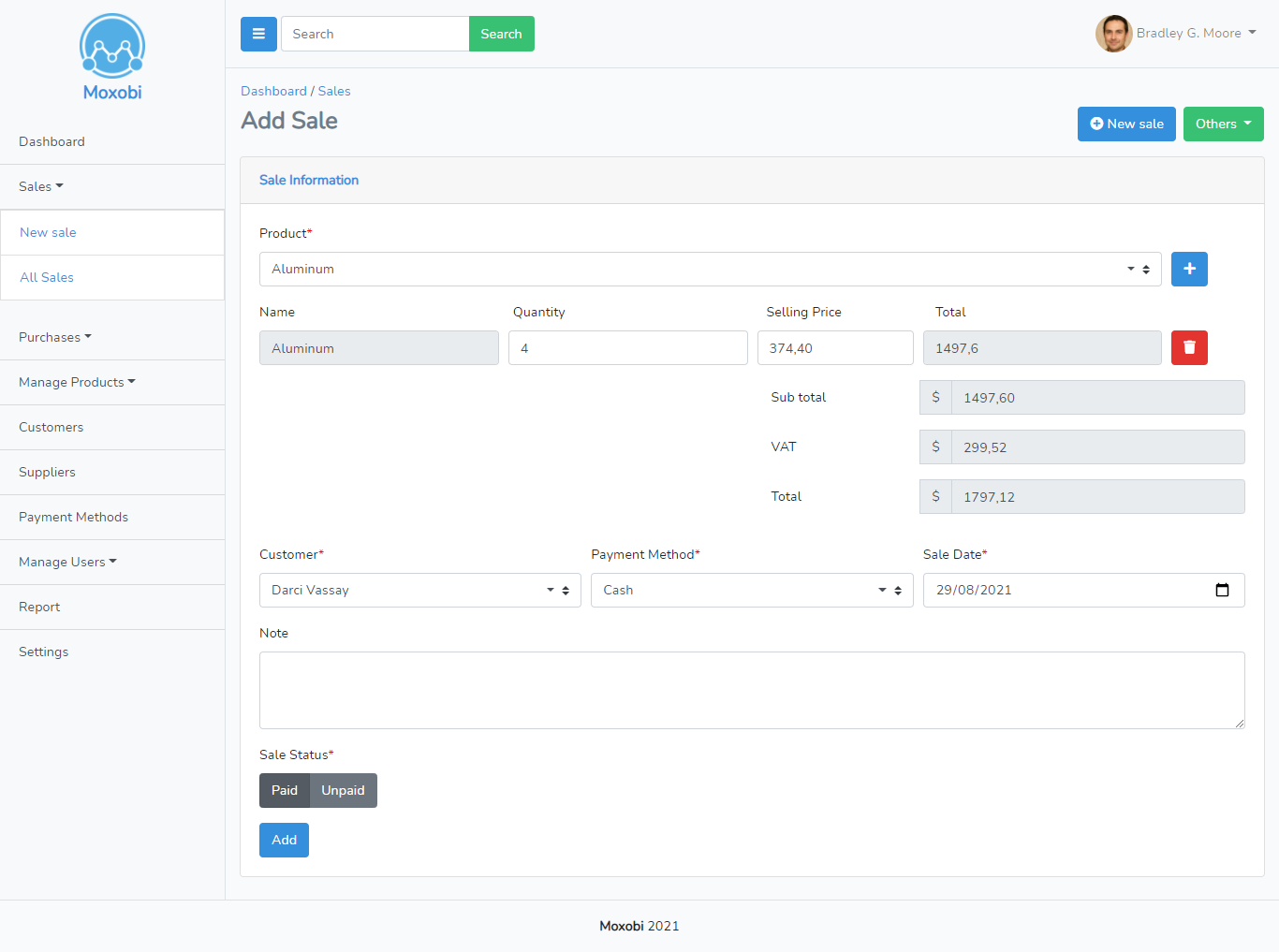Set sale status to Paid
Image resolution: width=1279 pixels, height=952 pixels.
[284, 790]
